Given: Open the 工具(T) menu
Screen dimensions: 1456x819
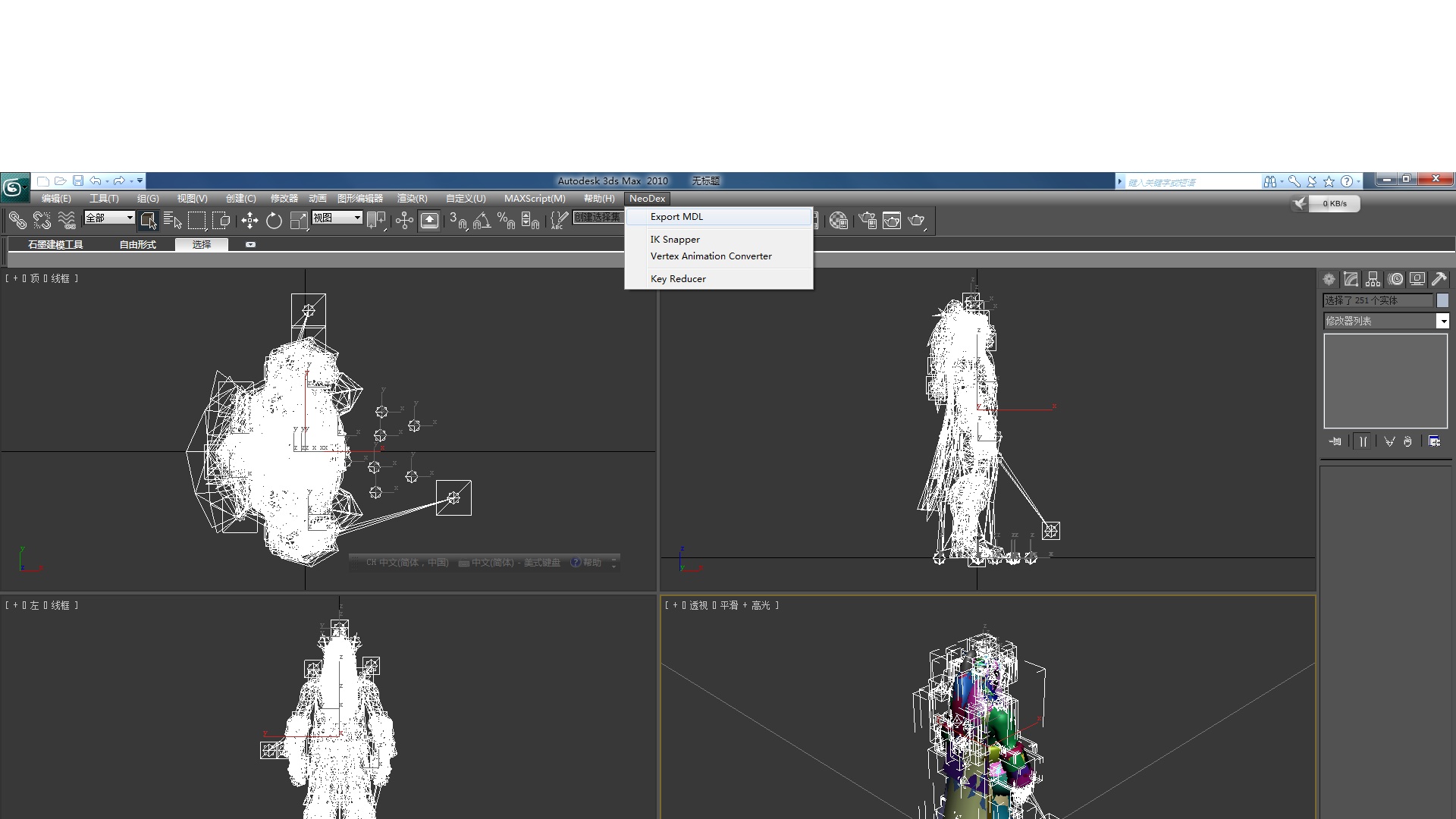Looking at the screenshot, I should [x=104, y=199].
